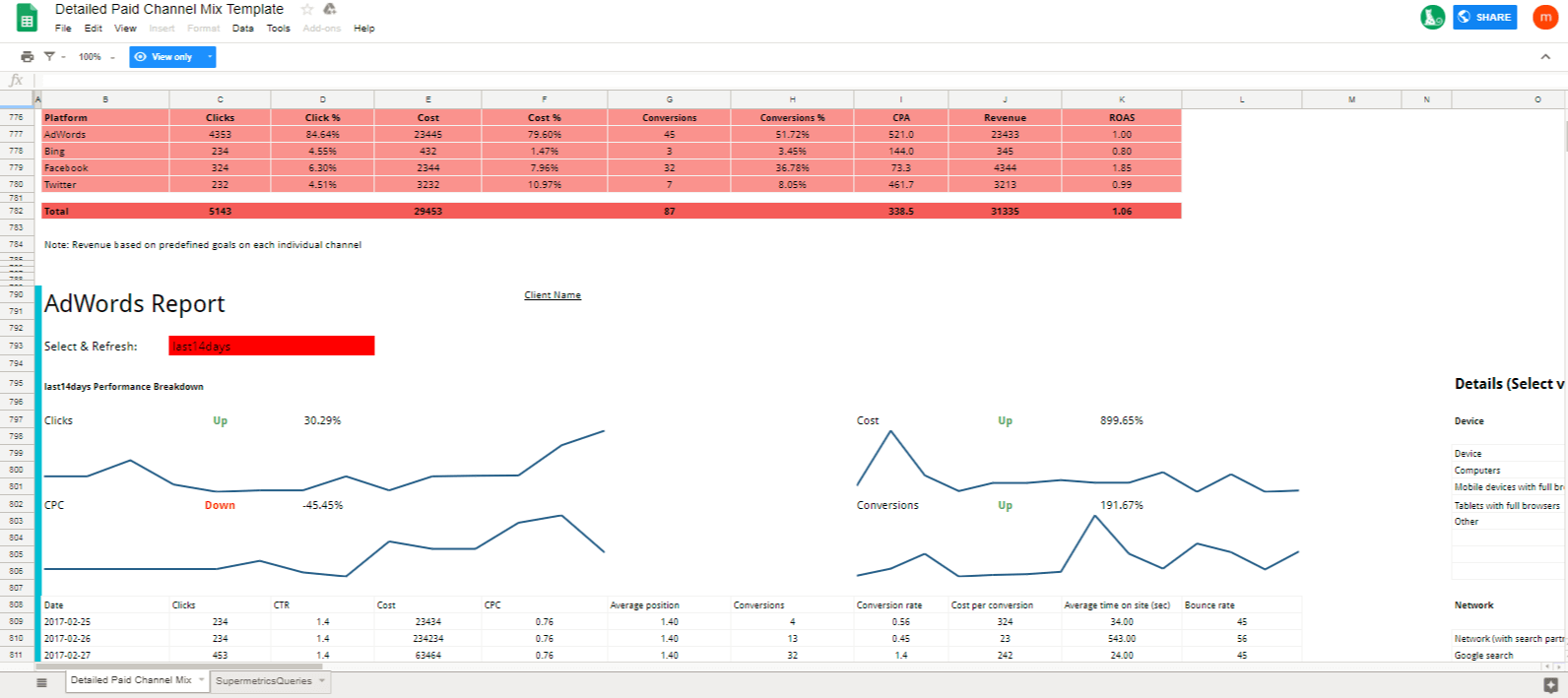Open the View menu
Screen dimensions: 1568x698
tap(125, 29)
